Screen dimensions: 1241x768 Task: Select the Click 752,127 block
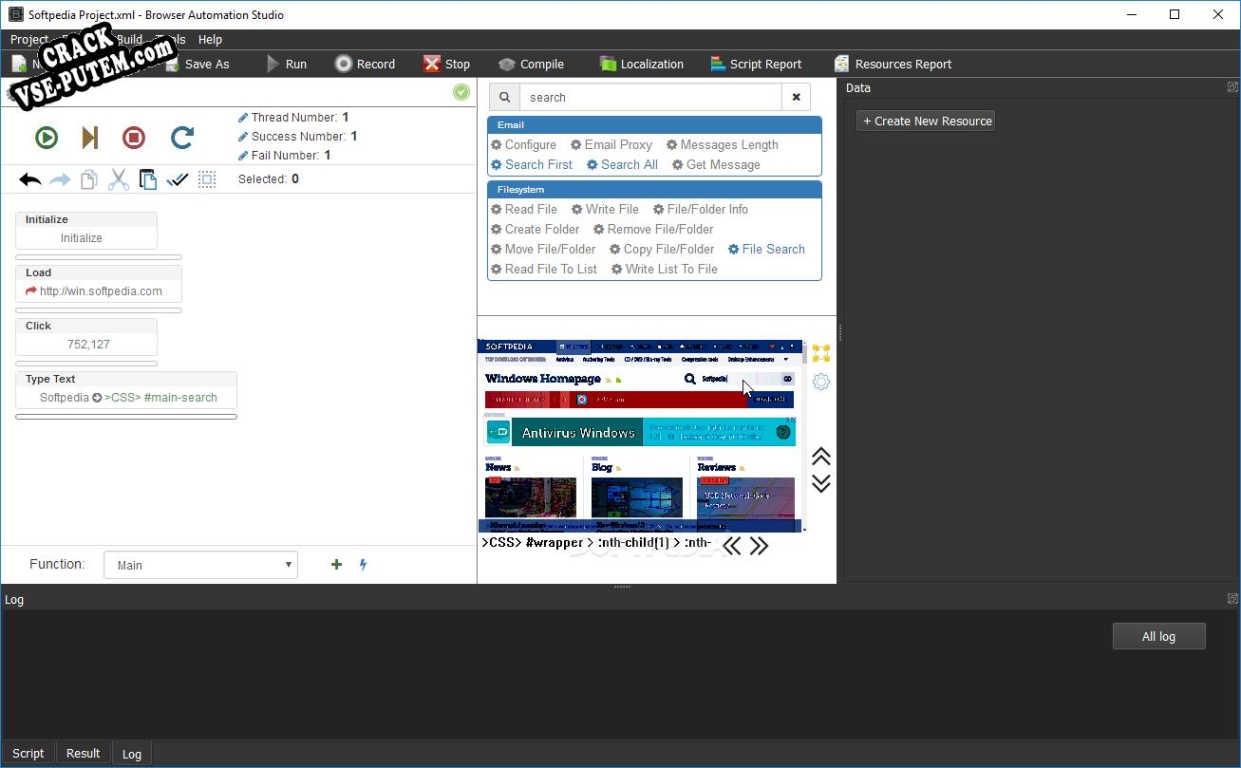click(87, 336)
